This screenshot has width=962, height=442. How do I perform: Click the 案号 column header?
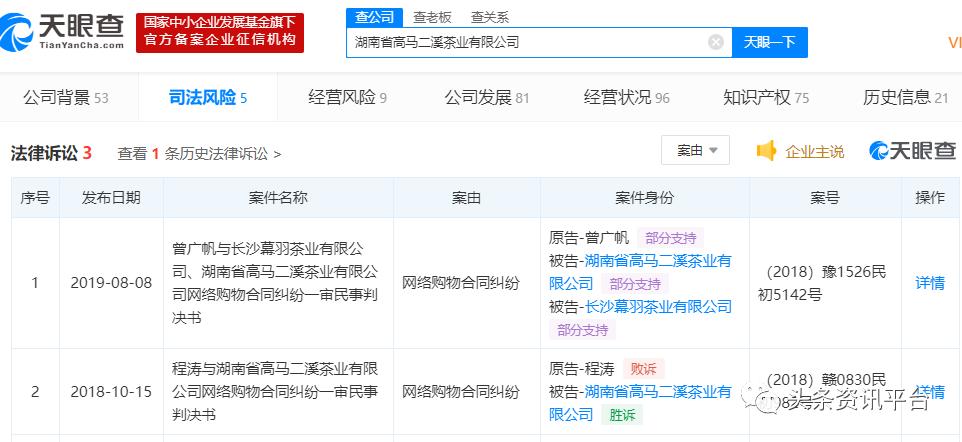point(825,198)
